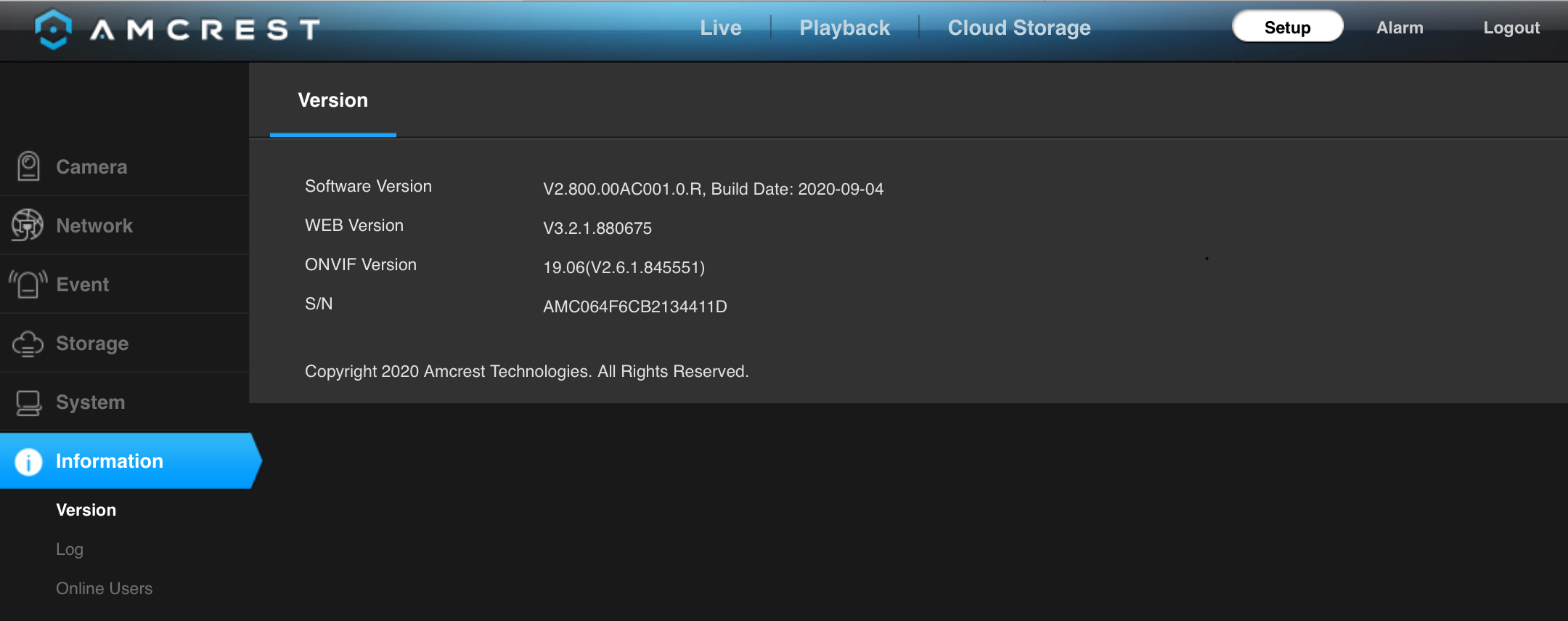Open the Log submenu item
Viewport: 1568px width, 621px height.
[x=70, y=549]
